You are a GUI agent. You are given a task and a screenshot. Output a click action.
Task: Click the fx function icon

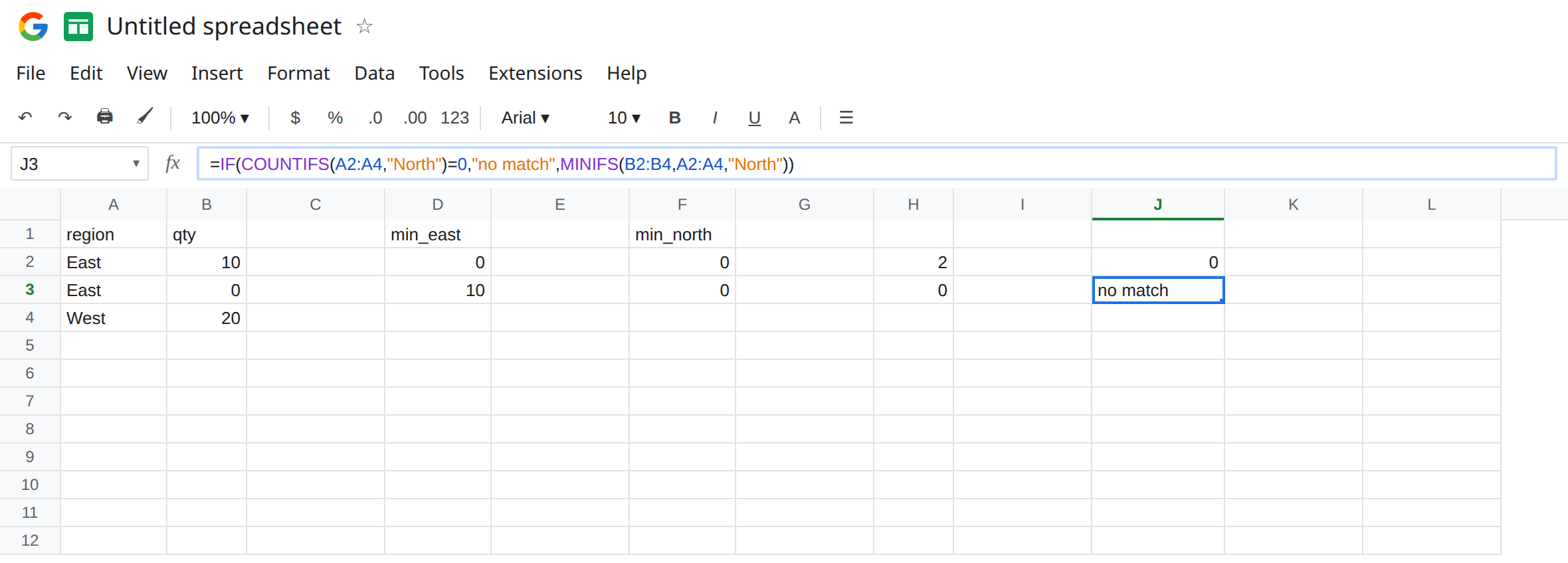click(173, 163)
